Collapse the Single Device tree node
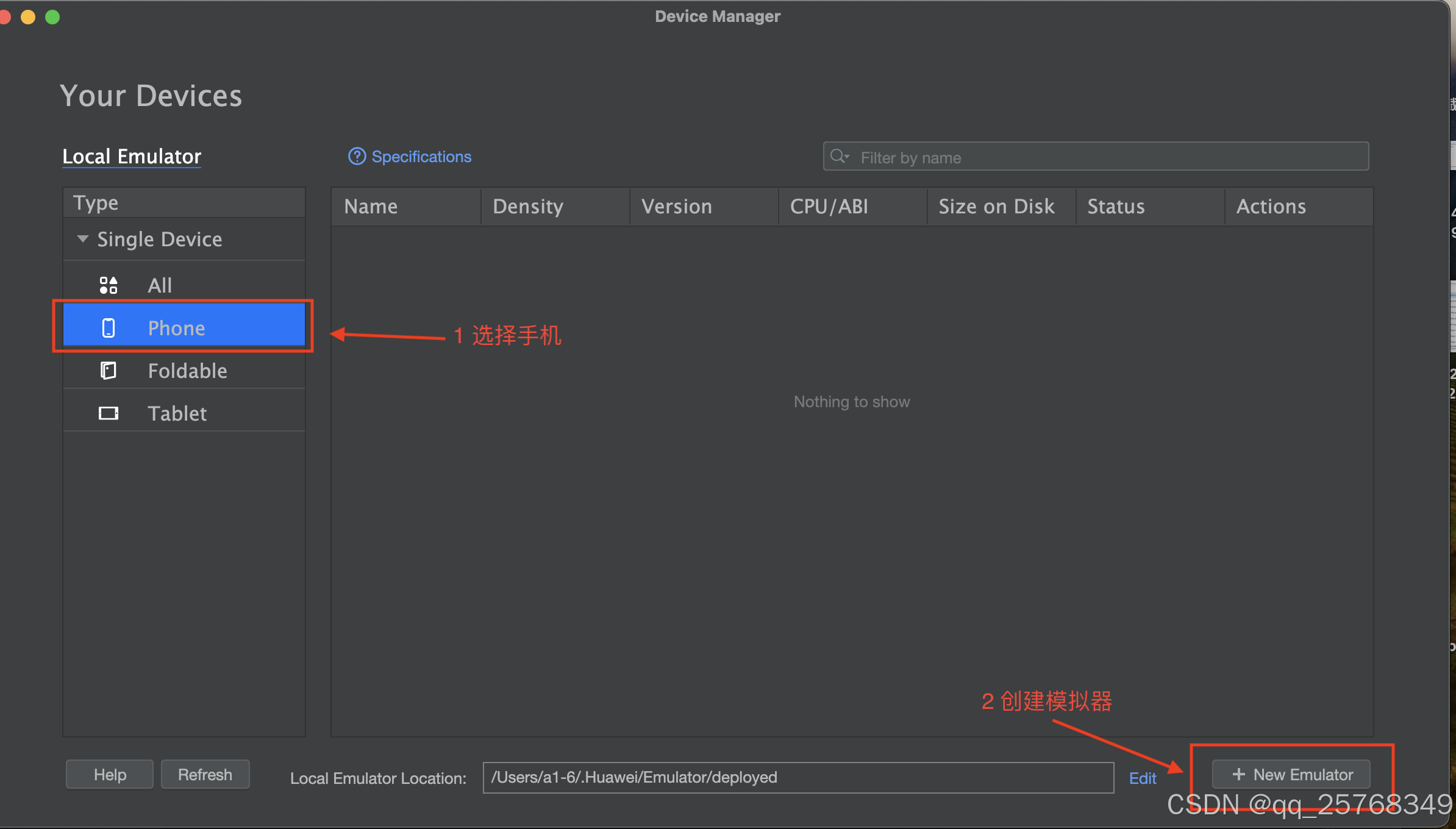This screenshot has width=1456, height=829. 83,238
